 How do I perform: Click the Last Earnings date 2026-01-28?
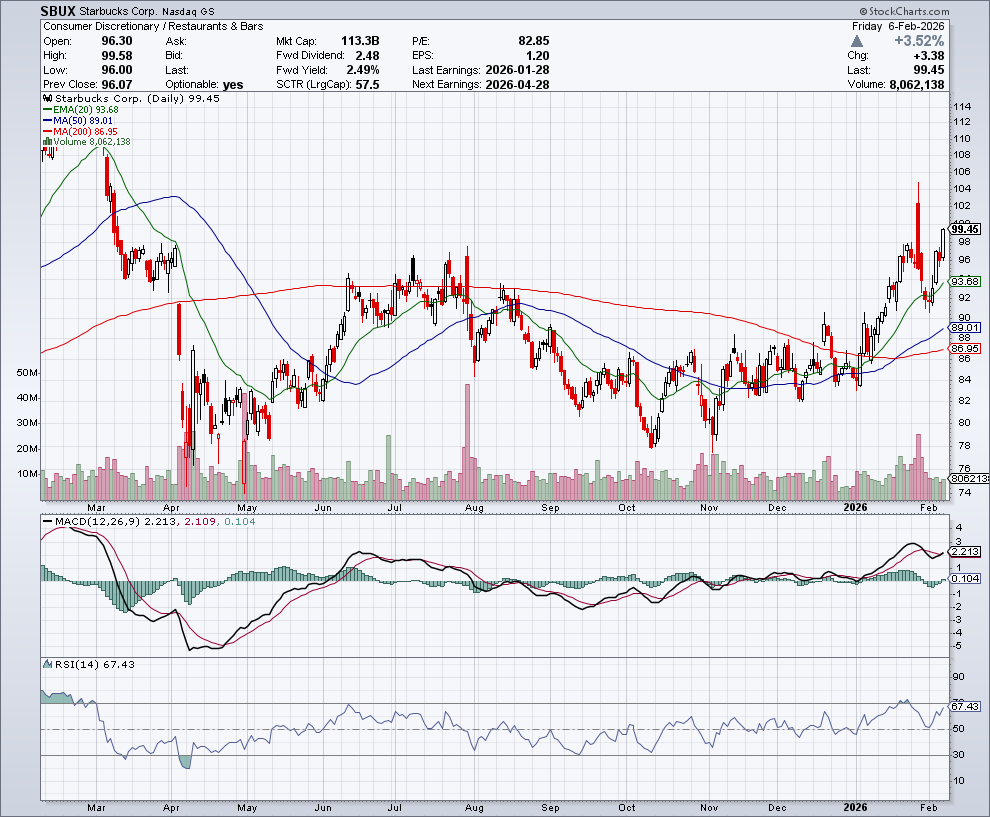pos(518,70)
